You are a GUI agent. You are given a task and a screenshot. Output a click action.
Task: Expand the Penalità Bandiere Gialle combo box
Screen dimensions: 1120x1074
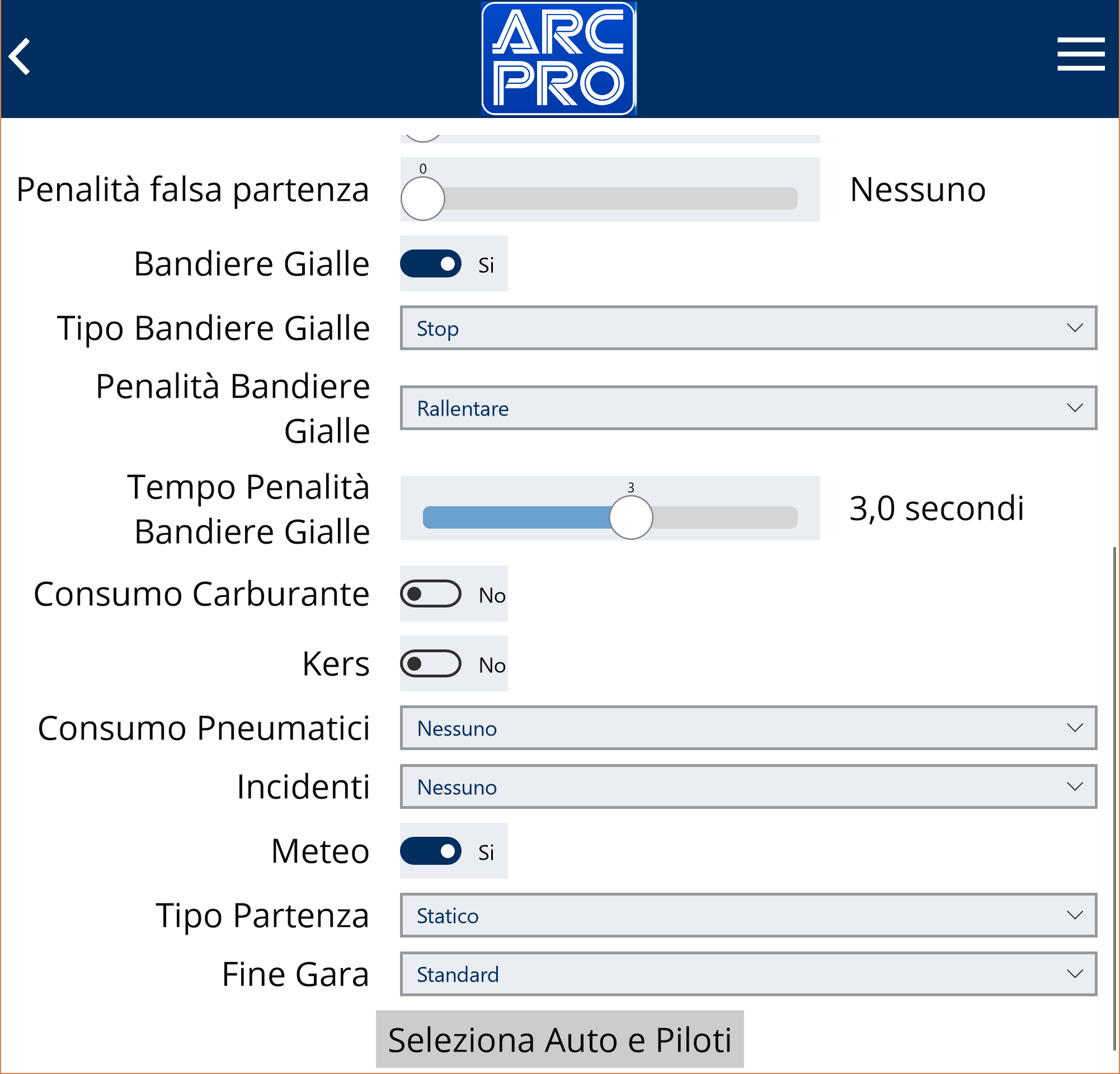pos(749,408)
